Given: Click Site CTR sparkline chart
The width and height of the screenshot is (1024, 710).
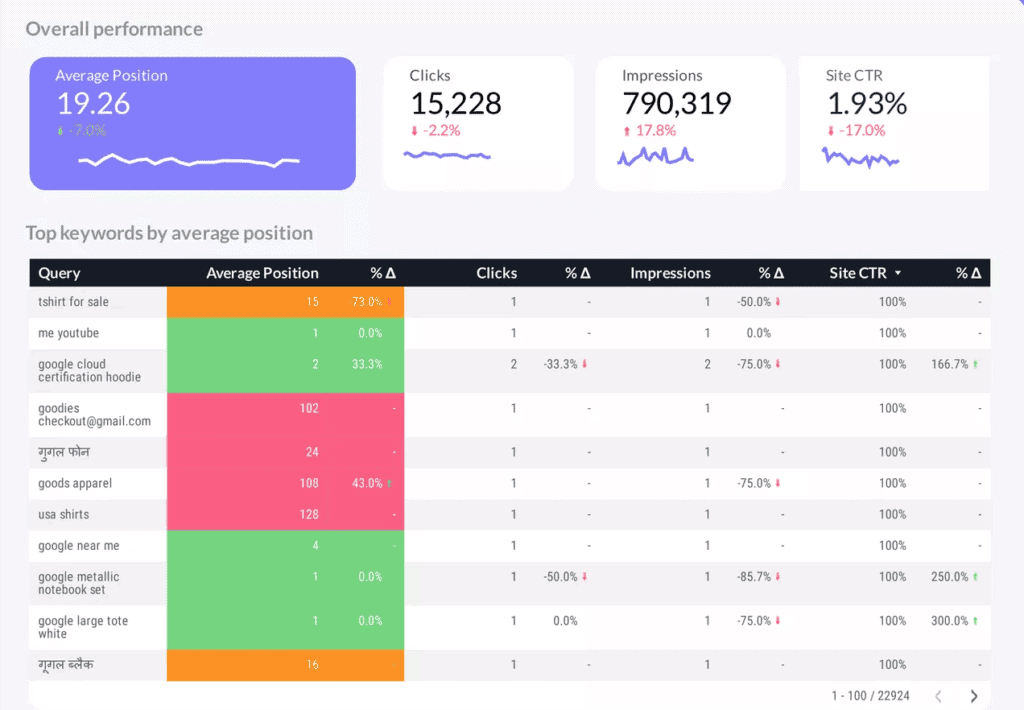Looking at the screenshot, I should [861, 157].
